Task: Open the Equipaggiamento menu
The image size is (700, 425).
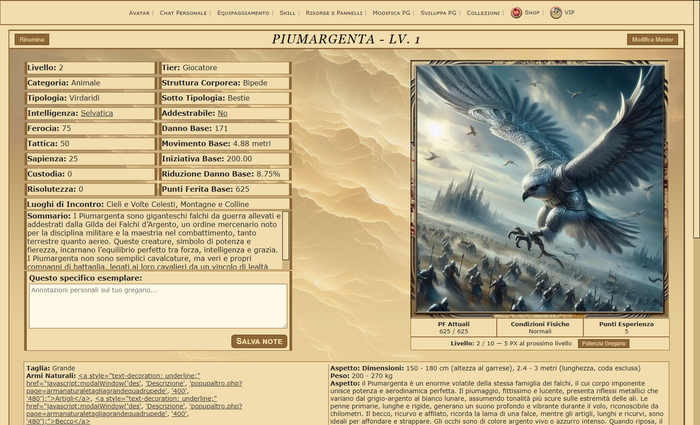Action: pos(243,13)
